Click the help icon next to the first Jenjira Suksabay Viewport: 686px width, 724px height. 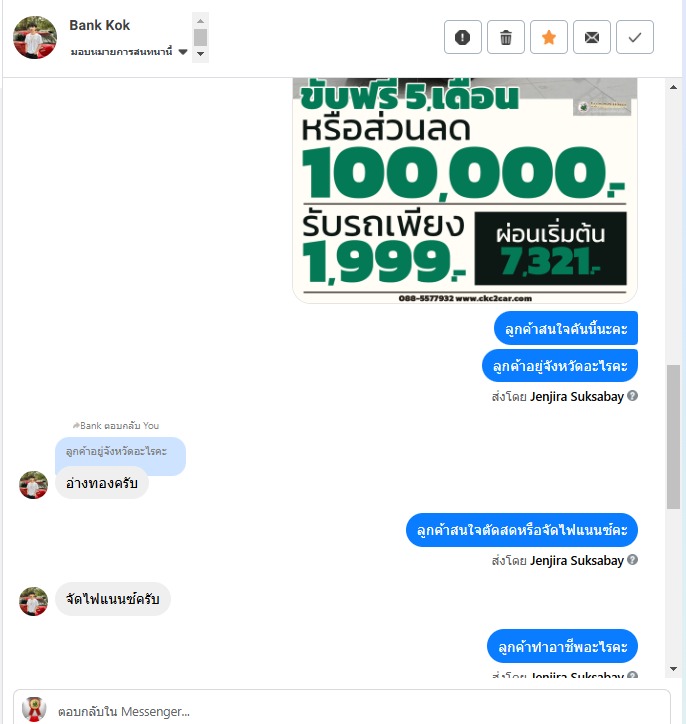point(632,396)
